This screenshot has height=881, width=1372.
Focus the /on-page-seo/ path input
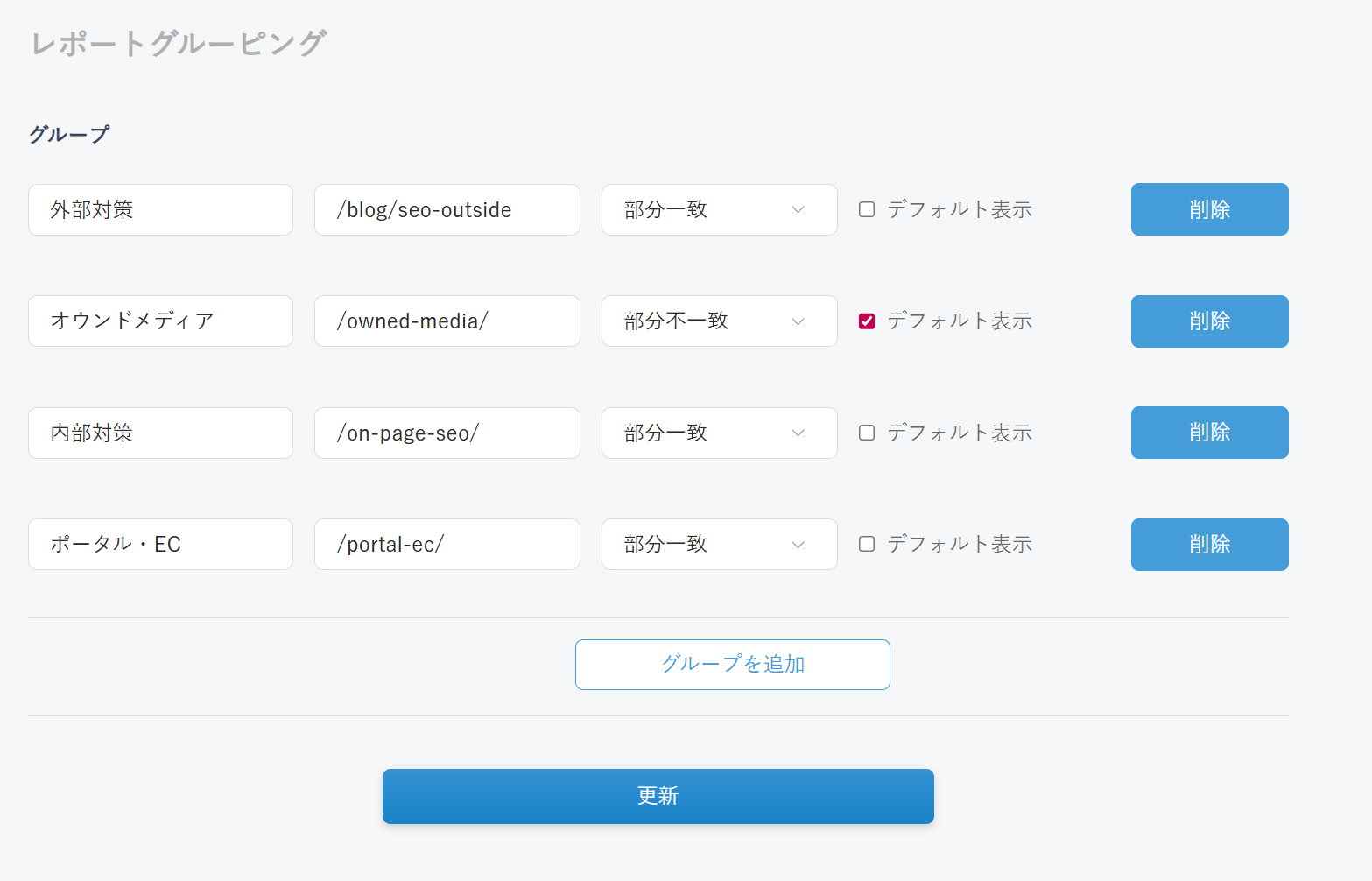click(x=447, y=433)
